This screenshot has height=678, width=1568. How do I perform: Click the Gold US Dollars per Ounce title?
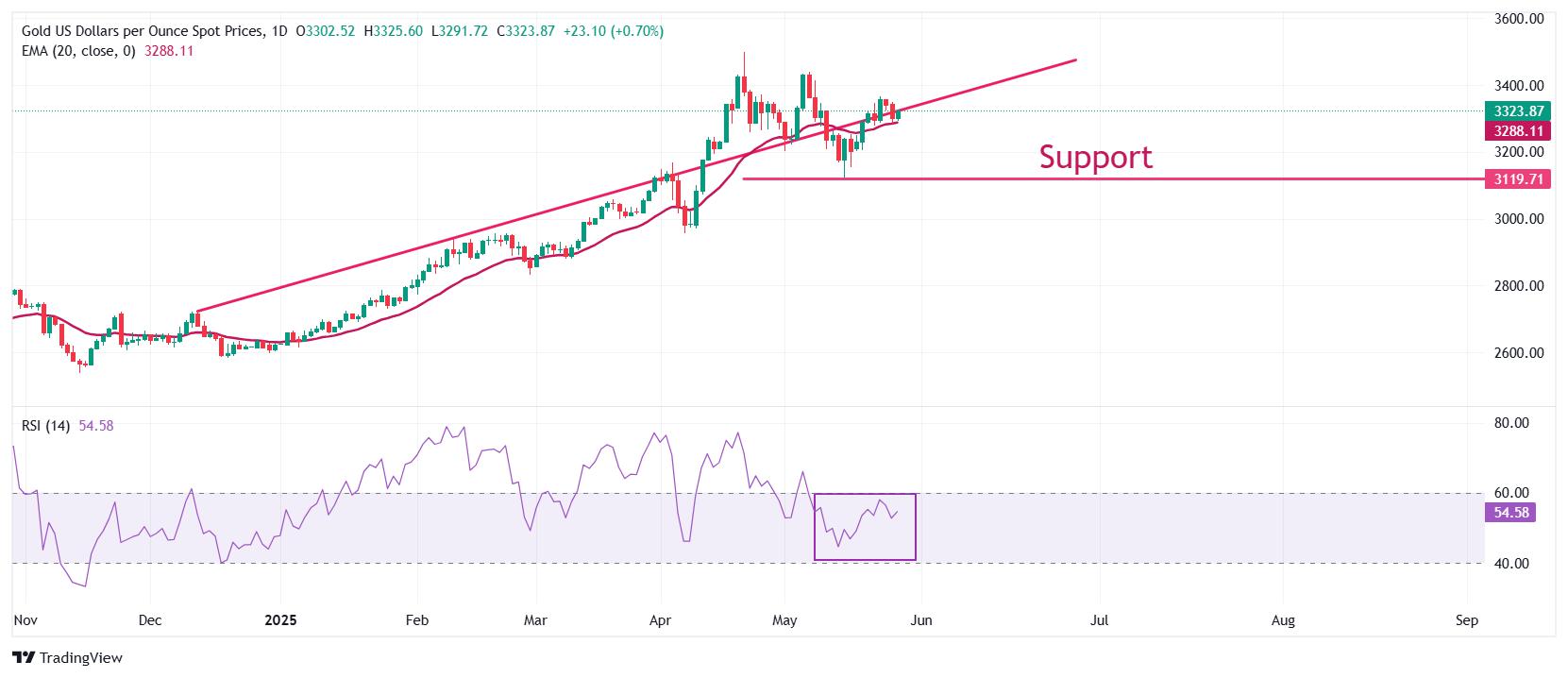(x=143, y=31)
